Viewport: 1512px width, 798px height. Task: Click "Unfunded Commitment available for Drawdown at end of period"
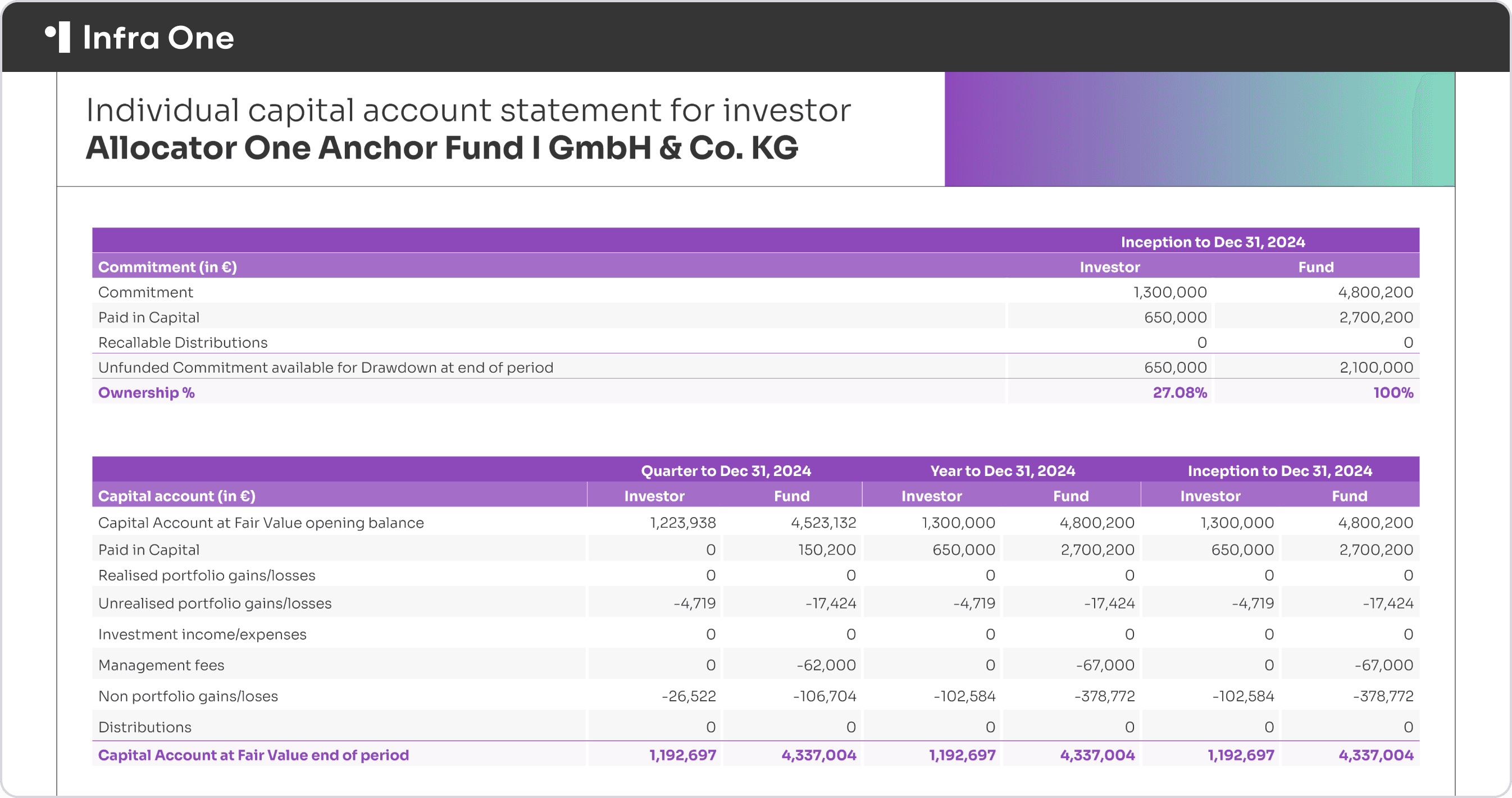326,368
